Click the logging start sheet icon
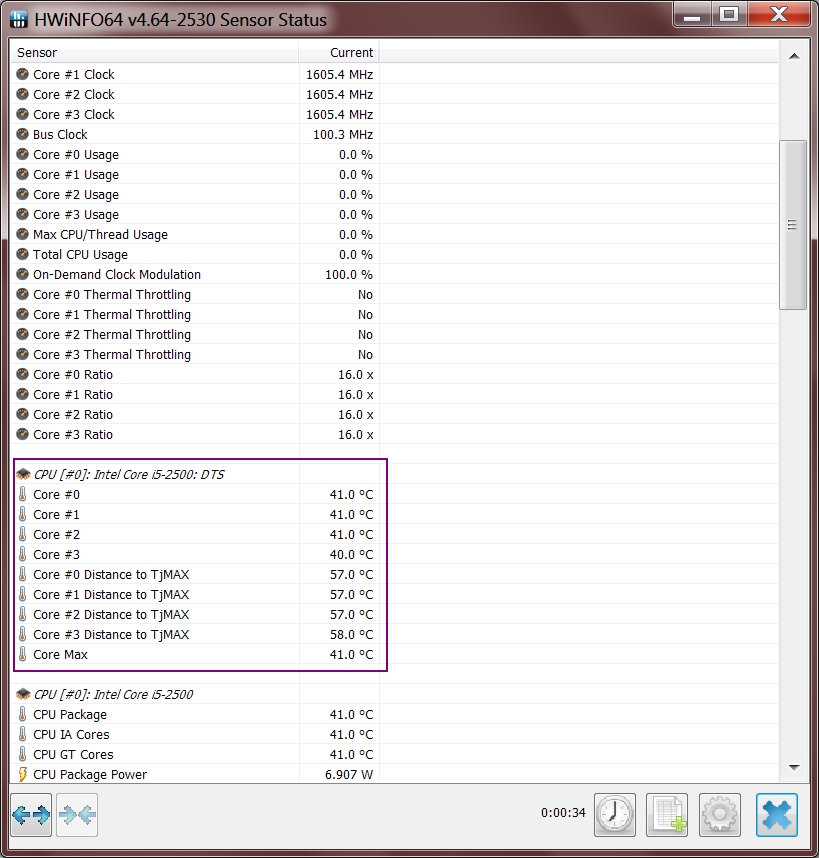The image size is (819, 858). [x=667, y=815]
